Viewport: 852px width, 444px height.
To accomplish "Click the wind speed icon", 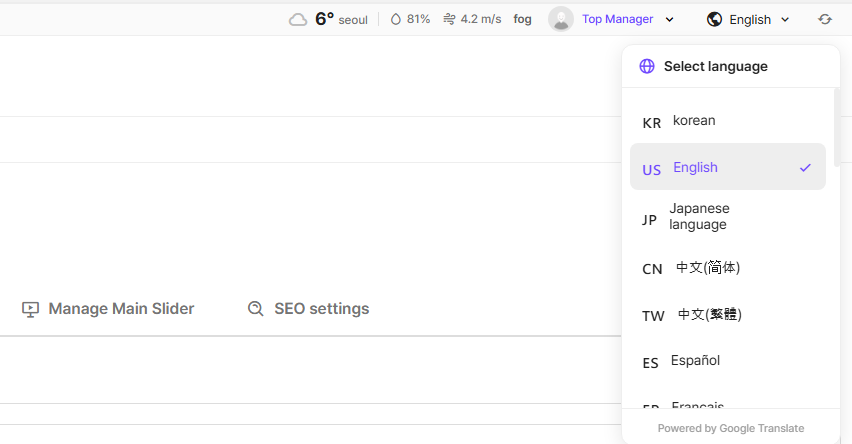I will [449, 19].
